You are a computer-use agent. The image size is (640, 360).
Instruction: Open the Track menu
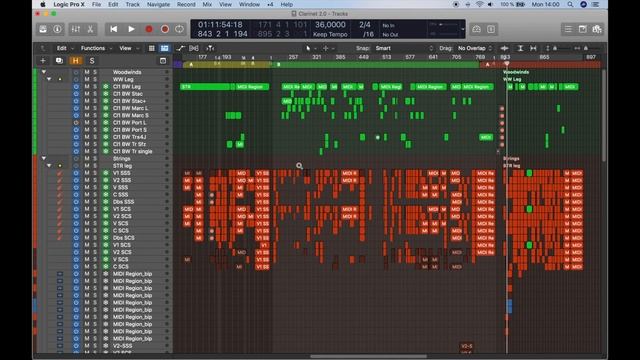[x=133, y=4]
